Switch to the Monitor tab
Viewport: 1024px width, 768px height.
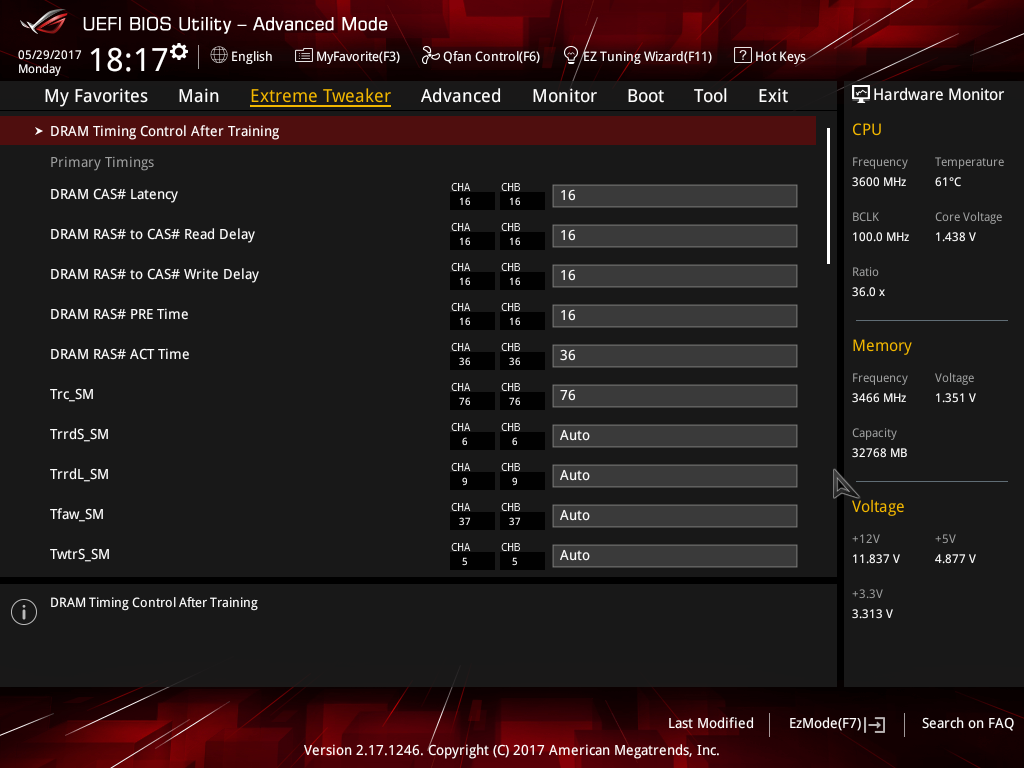[564, 96]
